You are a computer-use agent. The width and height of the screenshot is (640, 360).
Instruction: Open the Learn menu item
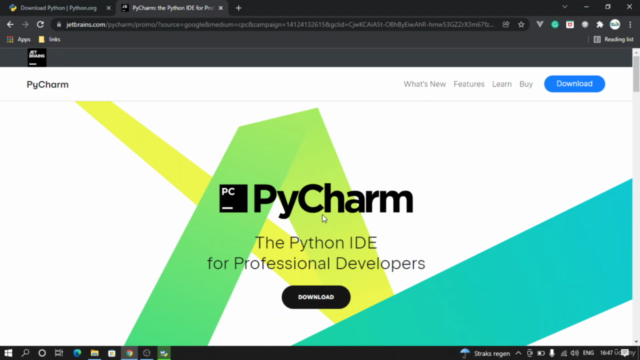pos(502,84)
